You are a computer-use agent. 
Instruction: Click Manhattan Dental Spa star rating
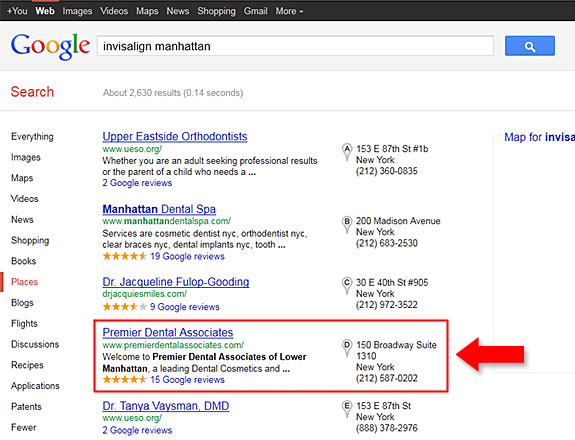pyautogui.click(x=124, y=256)
